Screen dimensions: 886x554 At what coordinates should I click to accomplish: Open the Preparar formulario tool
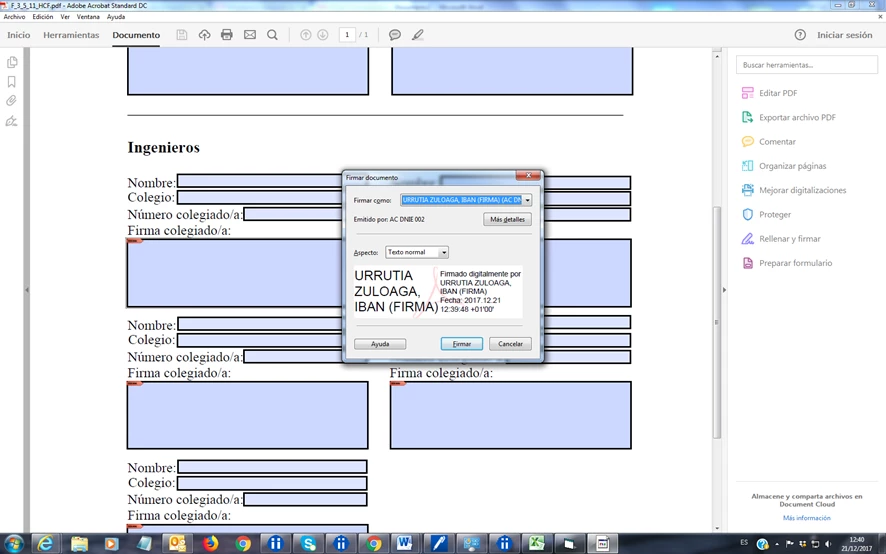787,263
